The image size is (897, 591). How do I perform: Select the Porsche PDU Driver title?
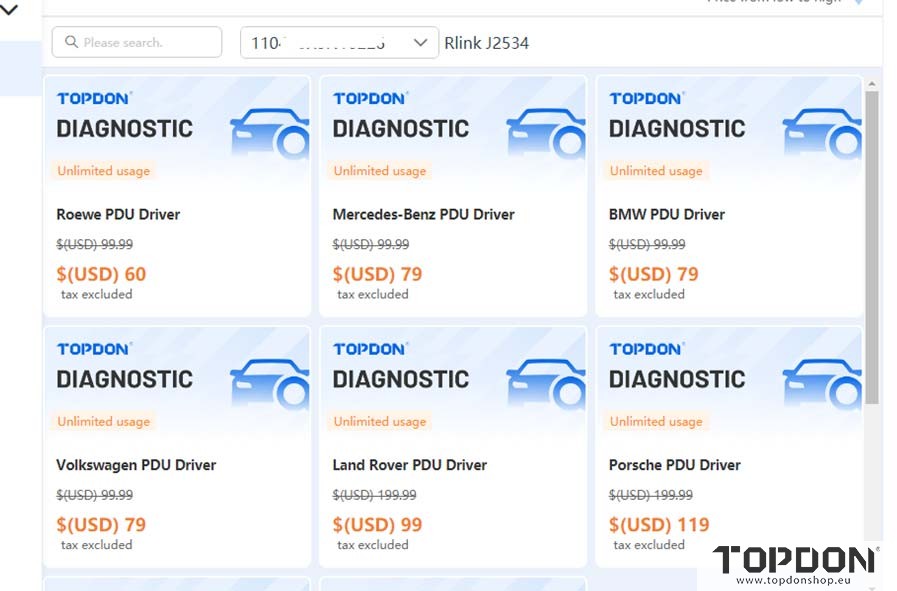[x=674, y=465]
